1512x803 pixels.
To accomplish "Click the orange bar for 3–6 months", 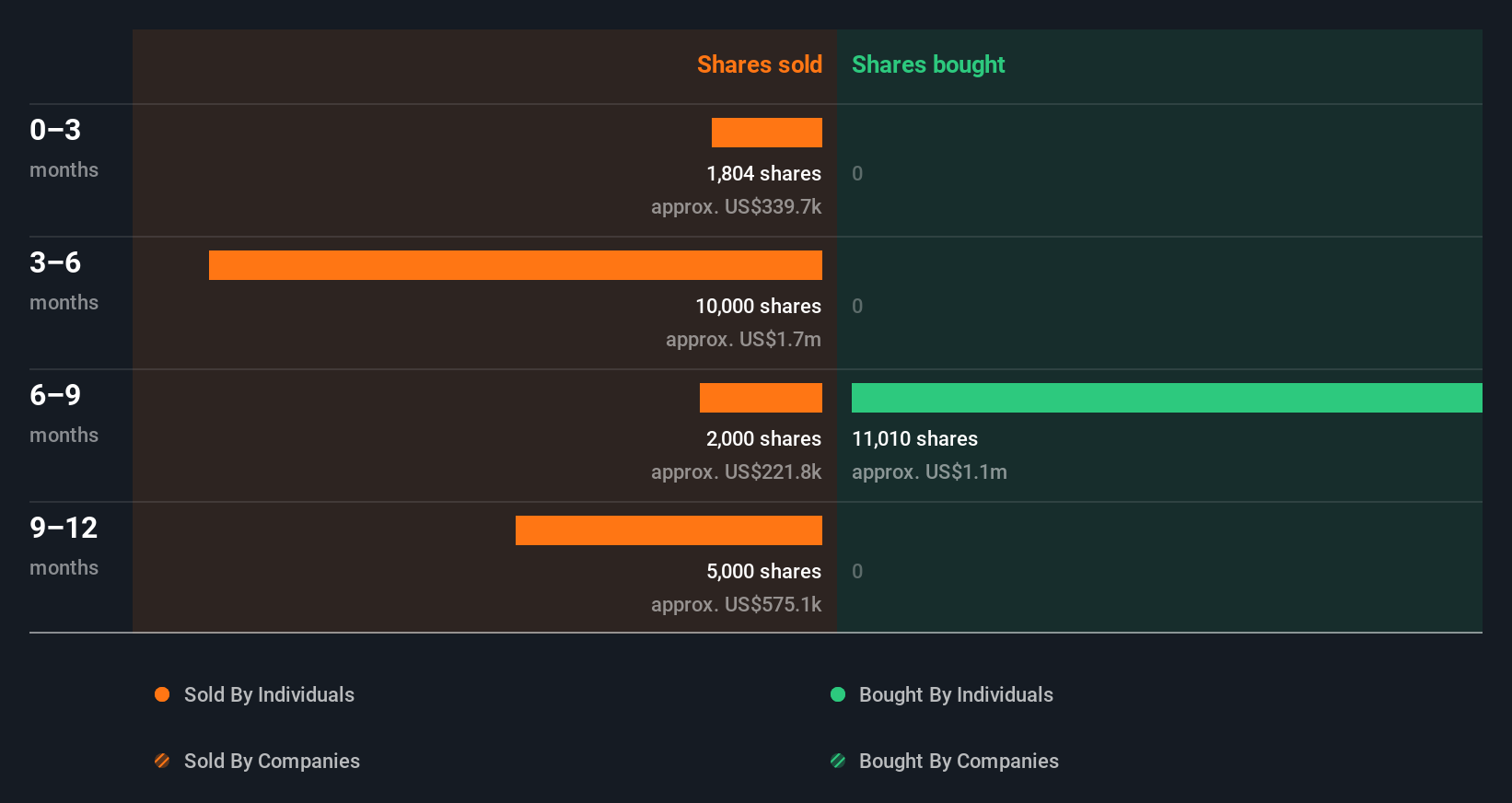I will point(516,265).
